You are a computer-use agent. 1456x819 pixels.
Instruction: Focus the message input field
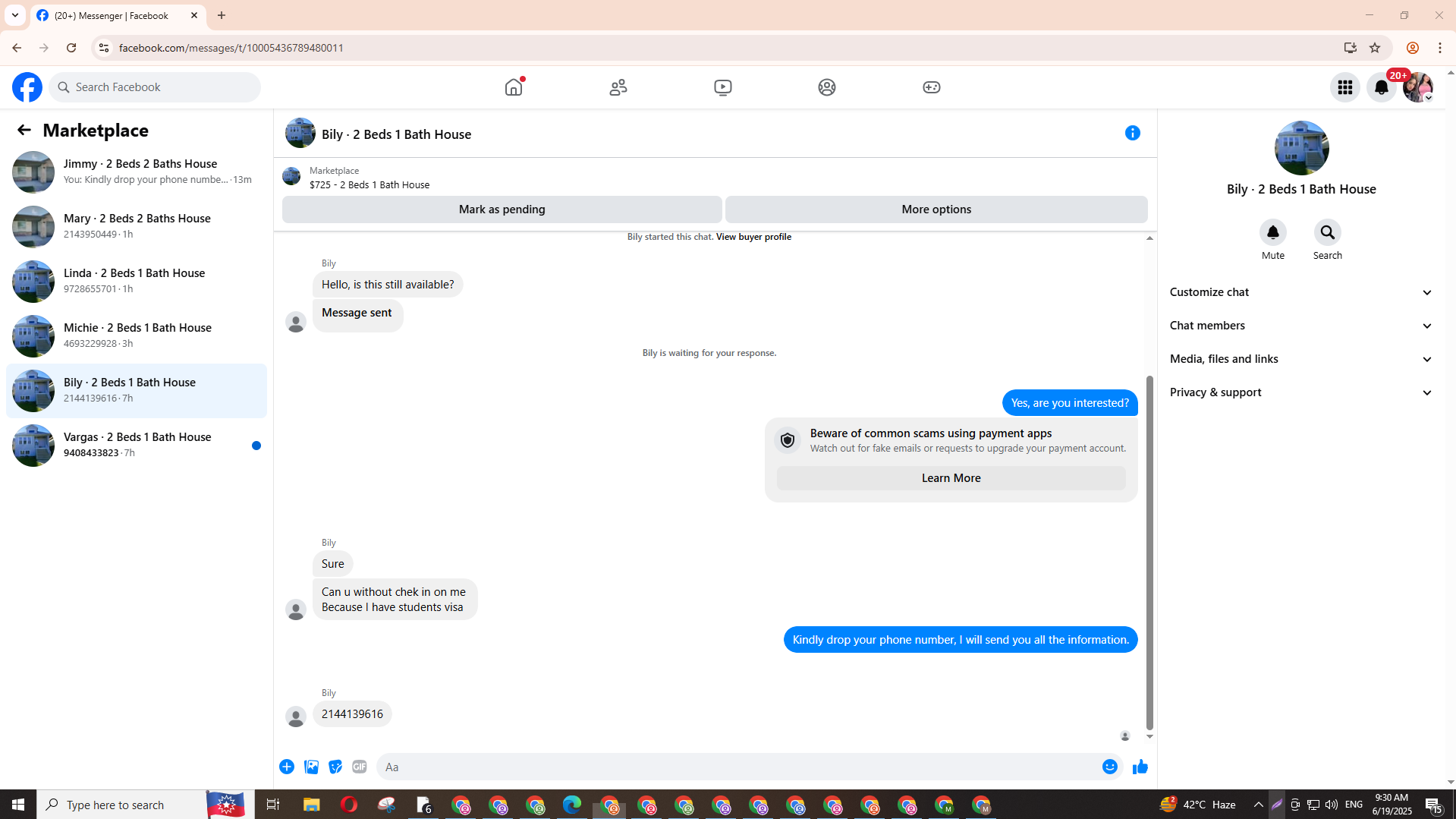click(x=740, y=767)
